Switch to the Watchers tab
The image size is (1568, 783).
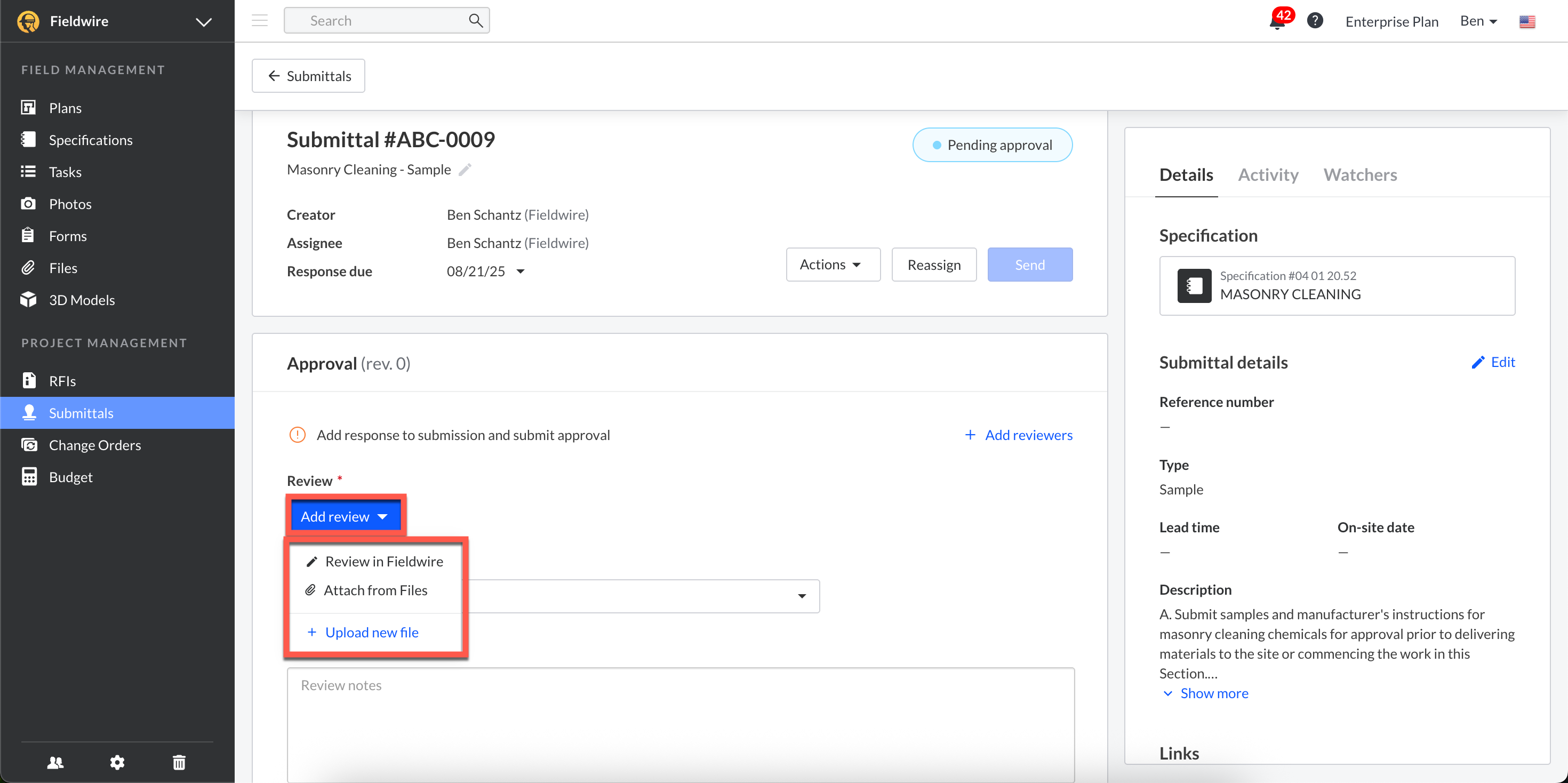coord(1360,175)
